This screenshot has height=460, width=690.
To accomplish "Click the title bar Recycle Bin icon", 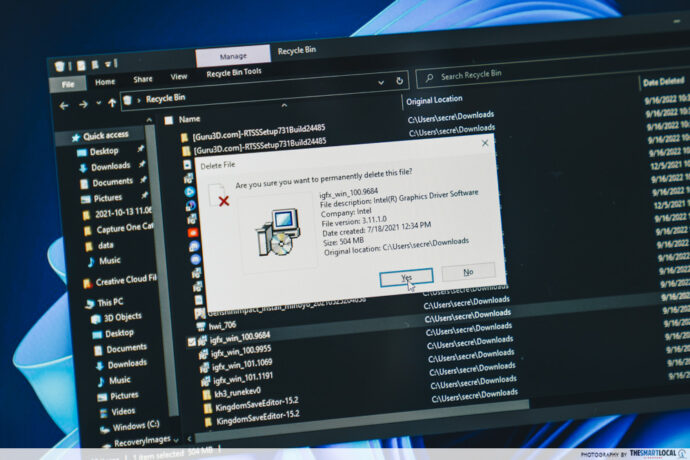I will tap(59, 66).
